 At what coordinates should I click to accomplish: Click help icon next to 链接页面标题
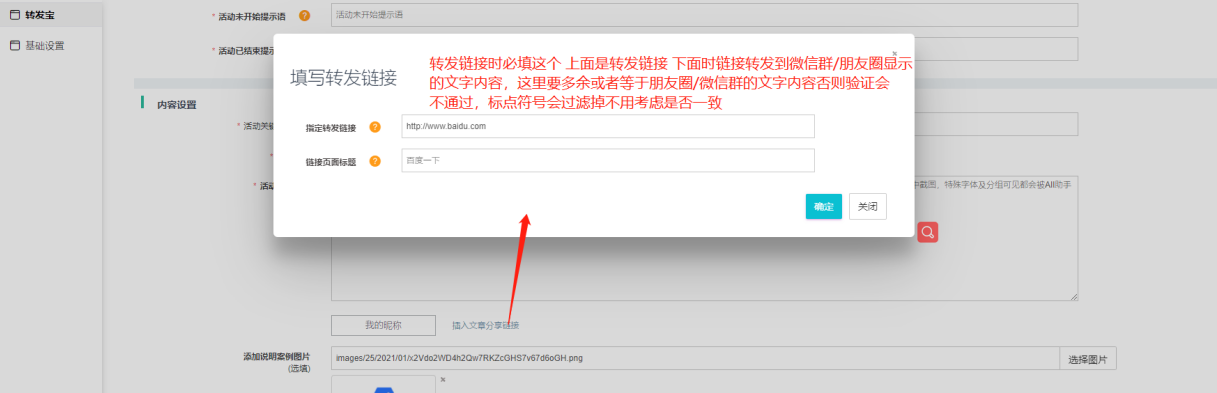375,161
